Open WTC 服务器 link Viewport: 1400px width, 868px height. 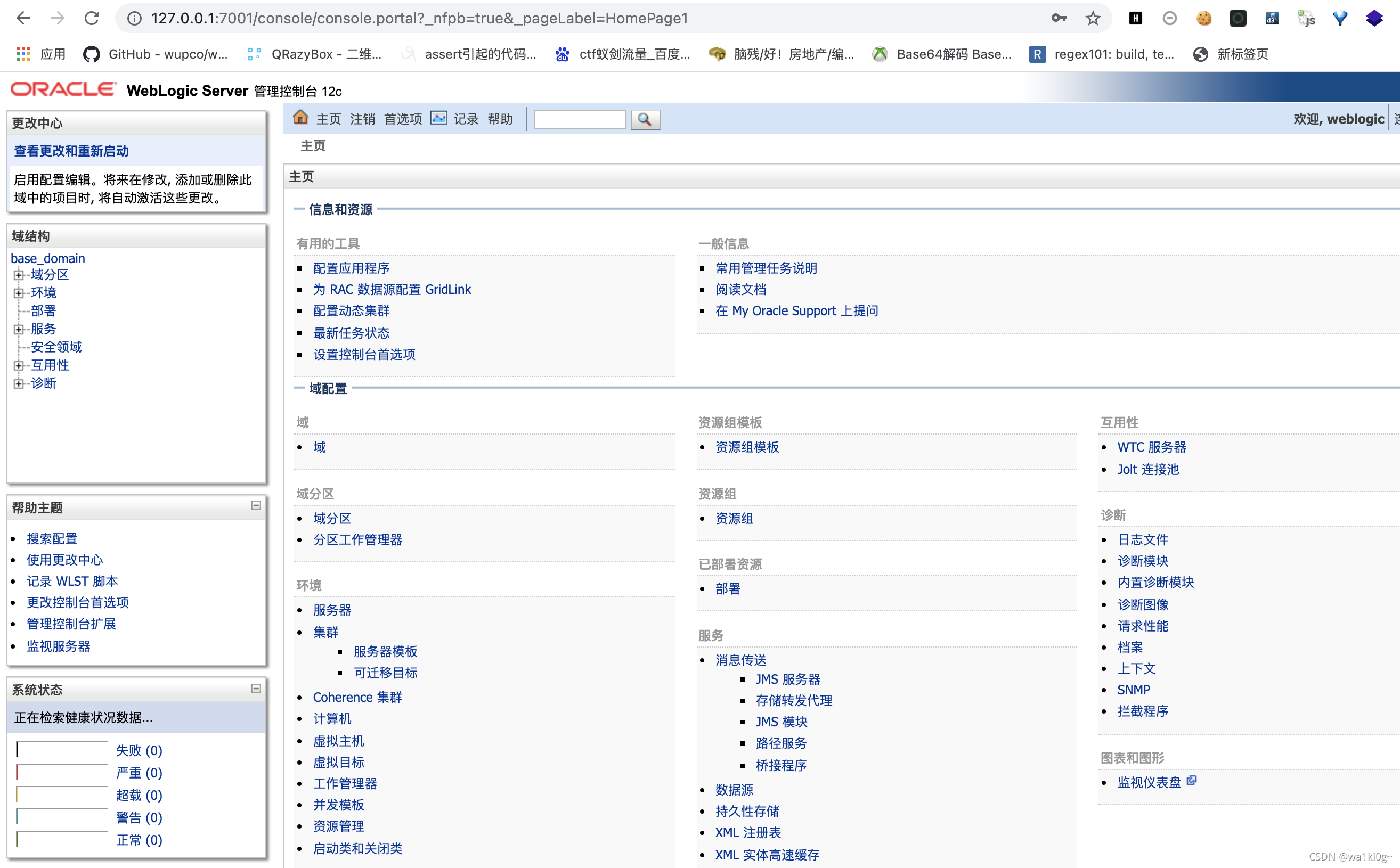tap(1151, 447)
